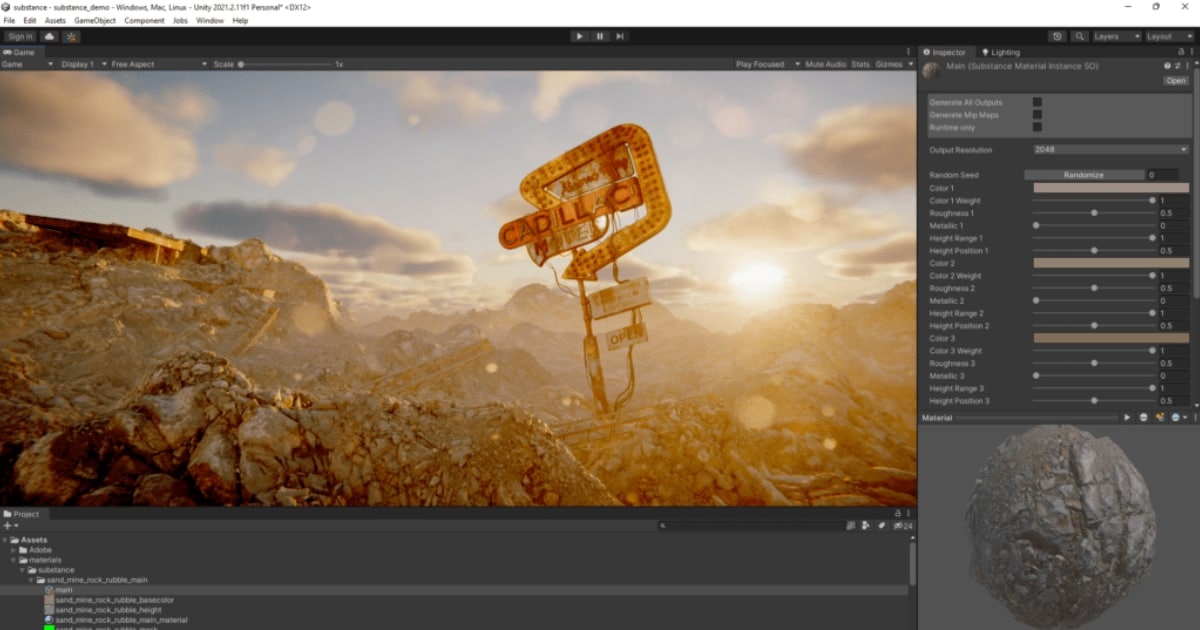Open the GameObject menu
Viewport: 1200px width, 630px height.
point(95,20)
